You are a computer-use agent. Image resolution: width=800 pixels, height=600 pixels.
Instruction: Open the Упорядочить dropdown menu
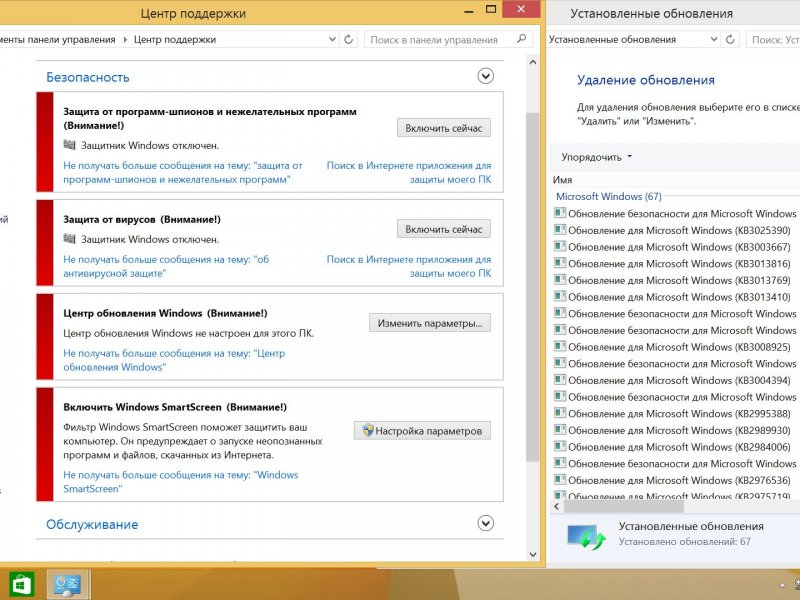pyautogui.click(x=596, y=157)
